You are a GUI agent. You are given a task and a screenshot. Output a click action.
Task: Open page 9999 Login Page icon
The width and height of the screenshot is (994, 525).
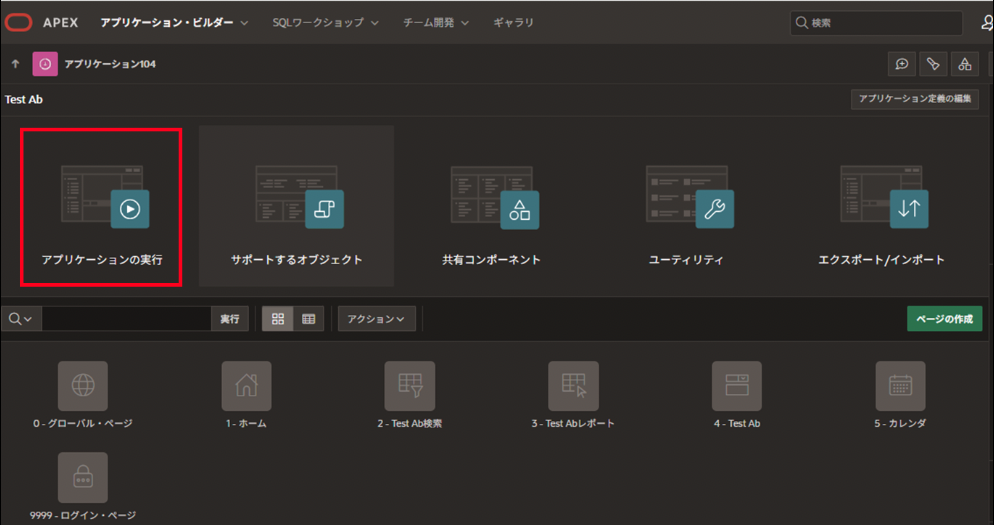click(x=82, y=477)
